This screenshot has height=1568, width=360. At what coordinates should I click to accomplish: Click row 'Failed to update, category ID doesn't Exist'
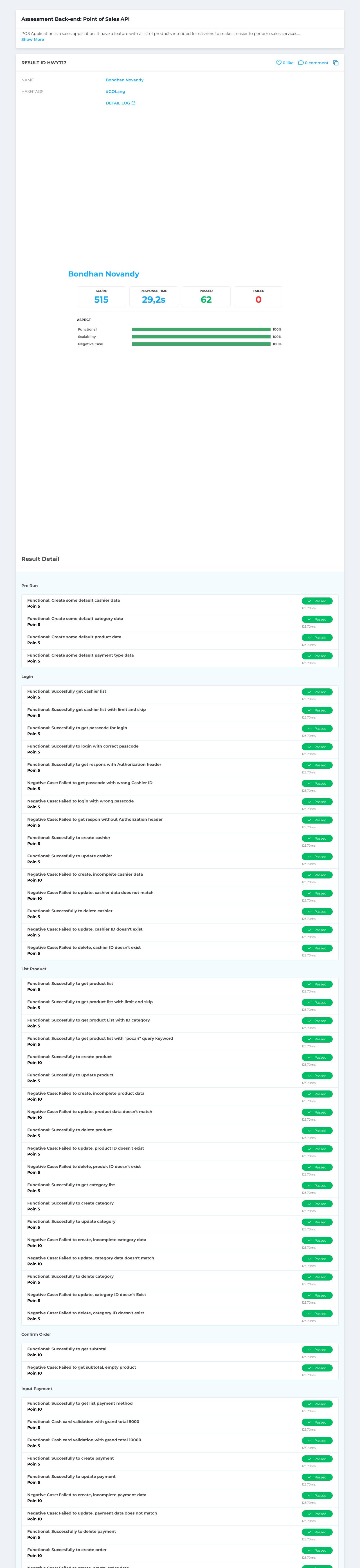tap(180, 1297)
